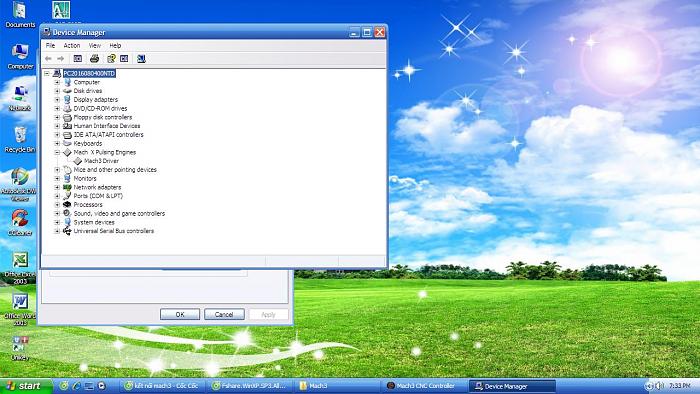The height and width of the screenshot is (394, 700).
Task: Expand the Disk drives category
Action: [x=57, y=91]
